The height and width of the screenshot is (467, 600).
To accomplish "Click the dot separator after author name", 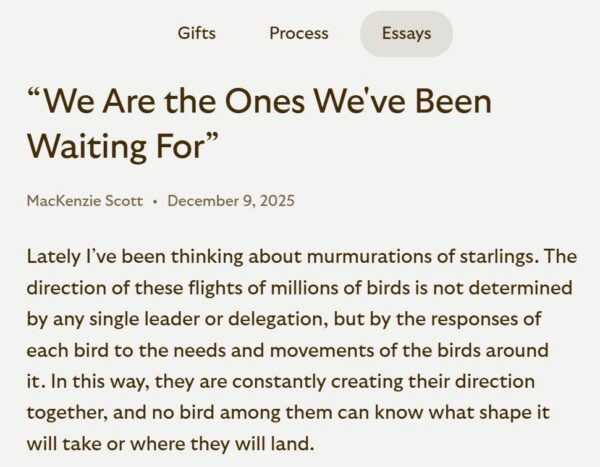I will click(155, 202).
